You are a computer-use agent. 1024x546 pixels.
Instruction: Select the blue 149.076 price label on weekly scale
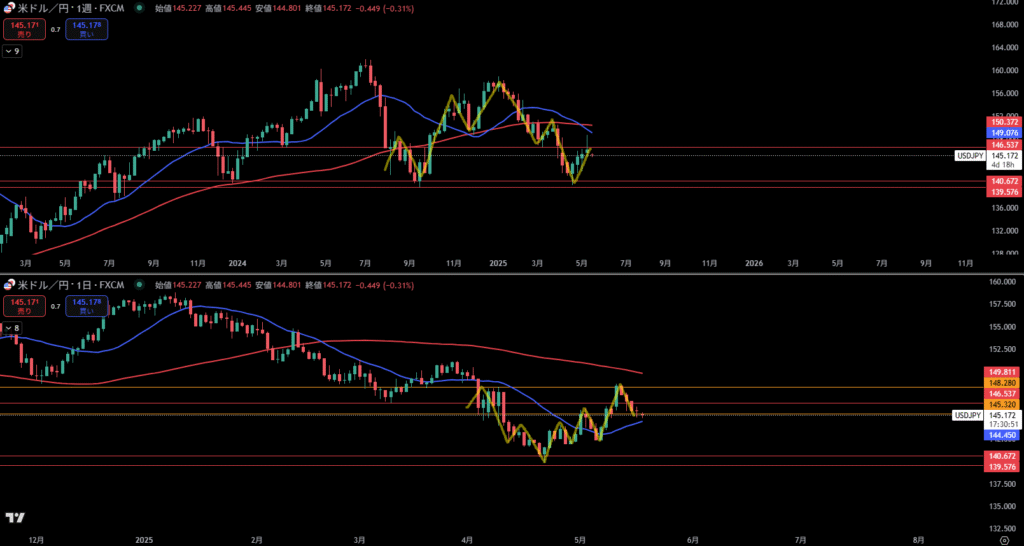[1002, 133]
